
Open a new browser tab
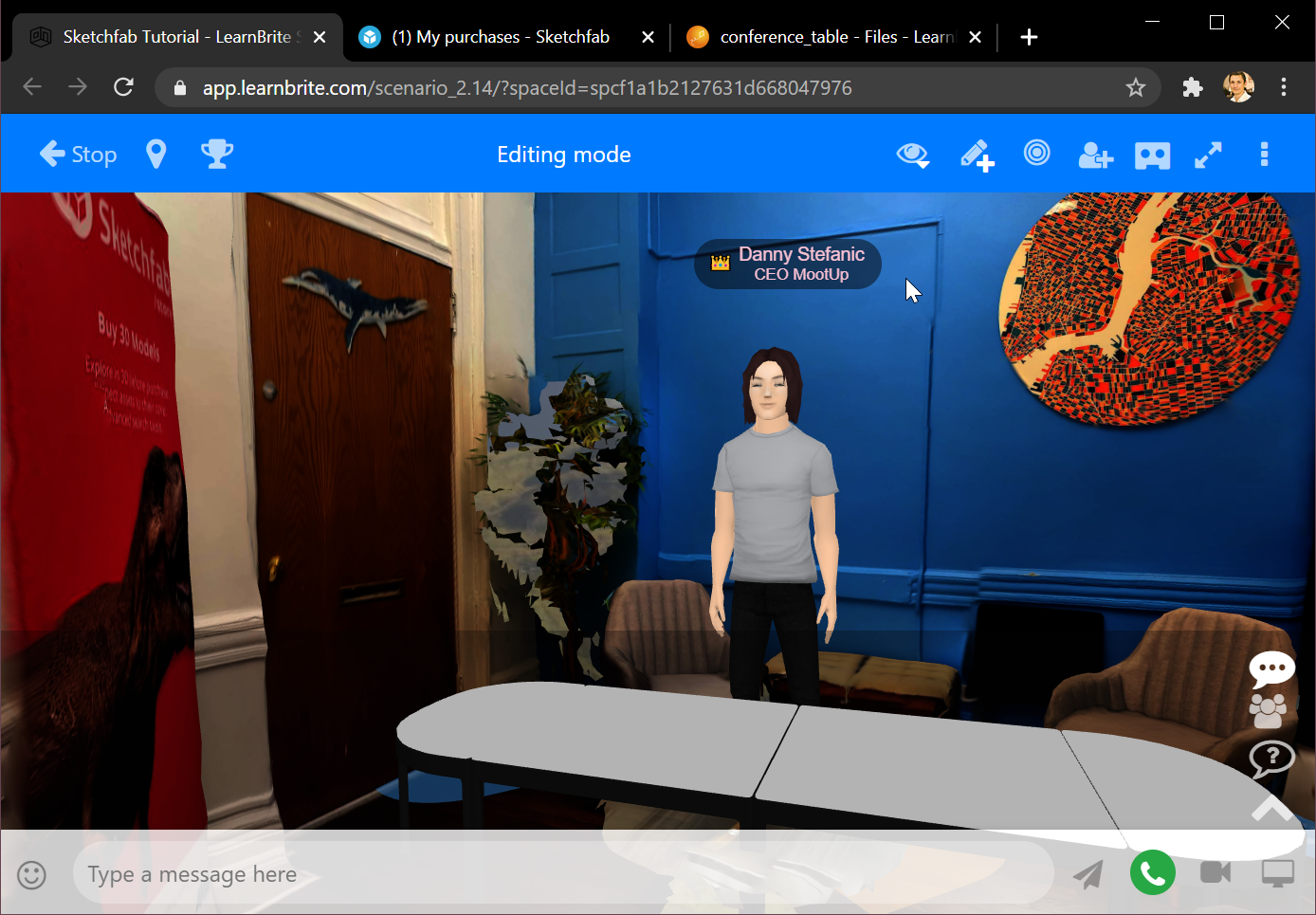point(1029,37)
